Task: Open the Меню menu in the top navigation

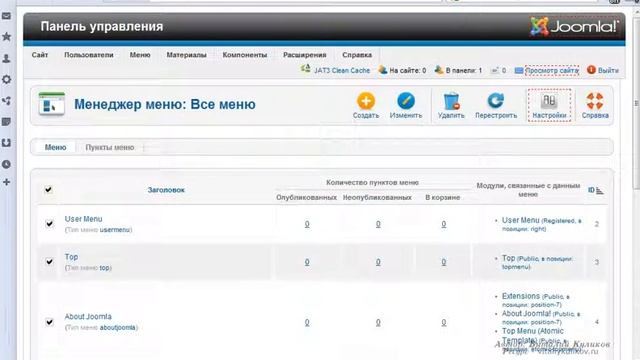Action: [x=140, y=55]
